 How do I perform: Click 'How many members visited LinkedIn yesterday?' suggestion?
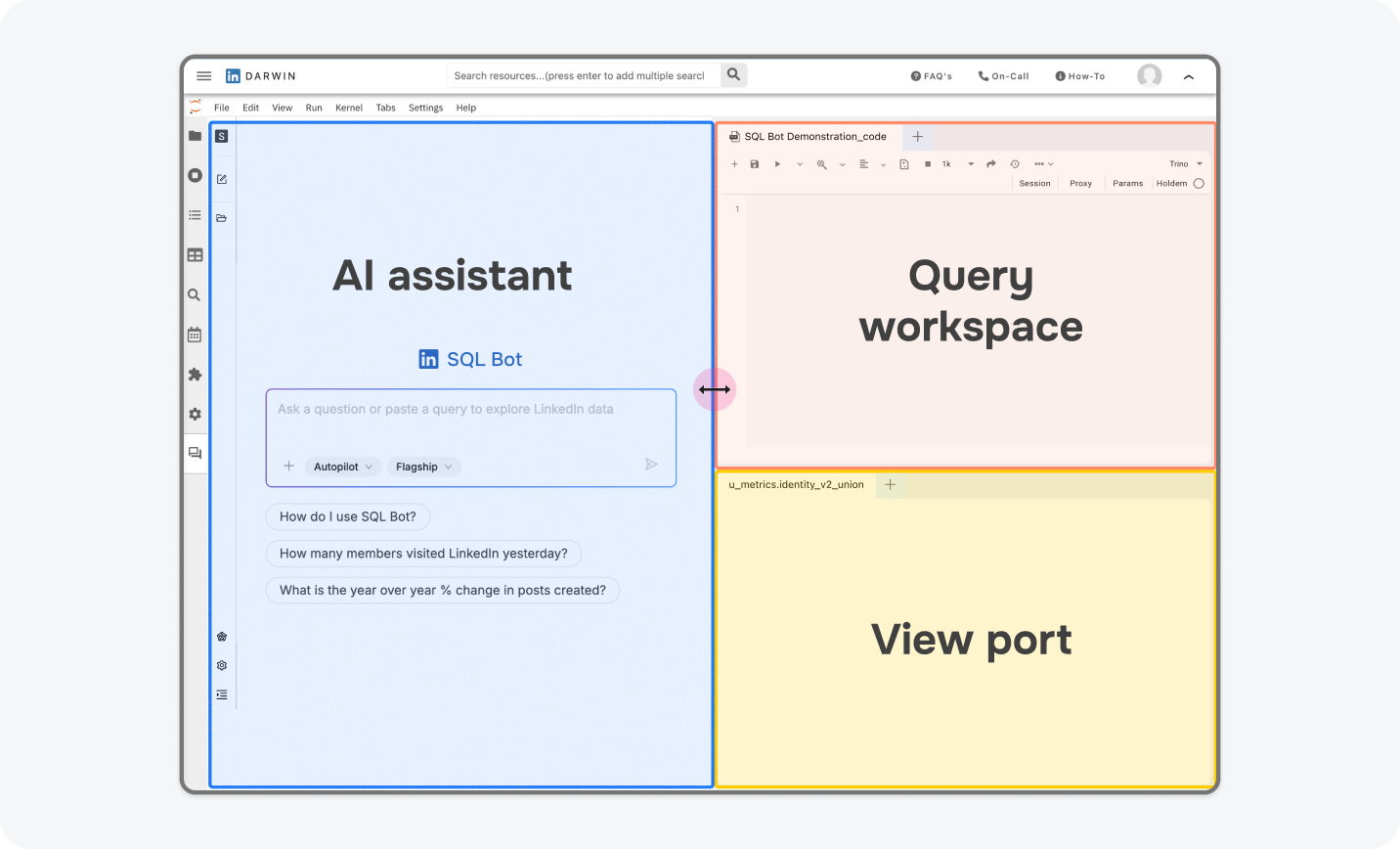click(423, 554)
